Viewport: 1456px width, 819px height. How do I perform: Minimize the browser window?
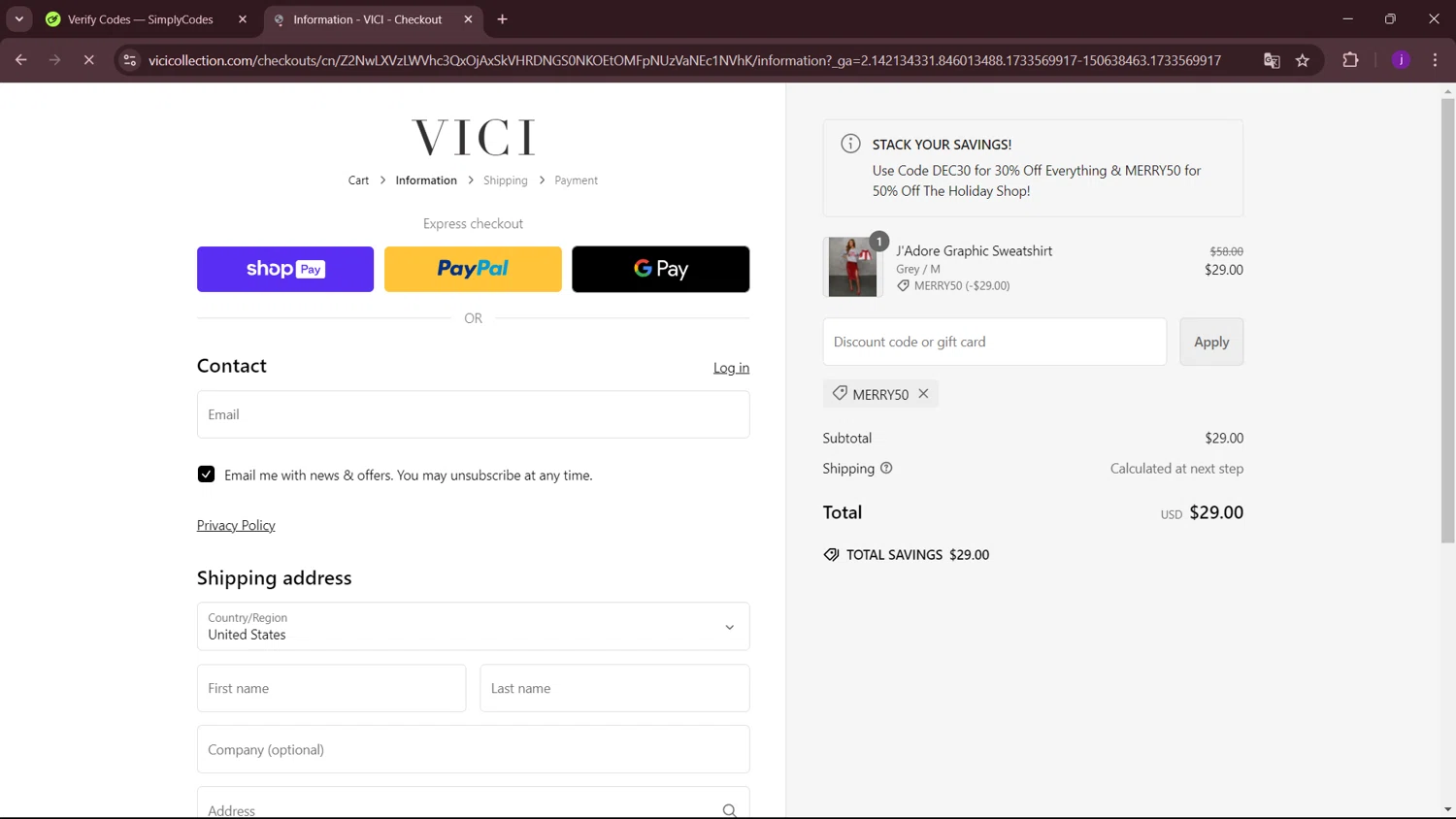(1347, 19)
